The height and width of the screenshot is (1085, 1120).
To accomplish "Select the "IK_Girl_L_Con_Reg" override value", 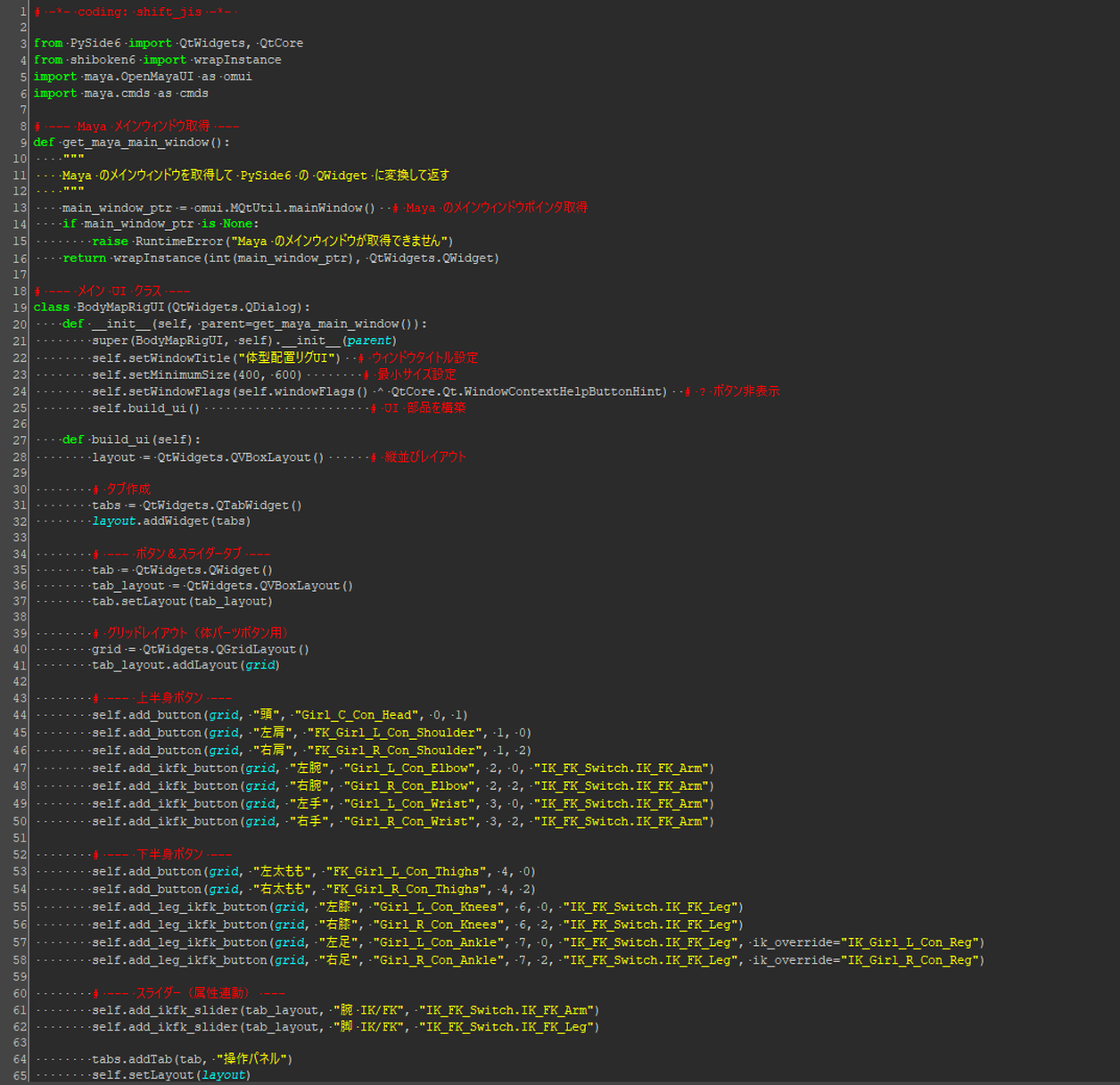I will click(910, 942).
